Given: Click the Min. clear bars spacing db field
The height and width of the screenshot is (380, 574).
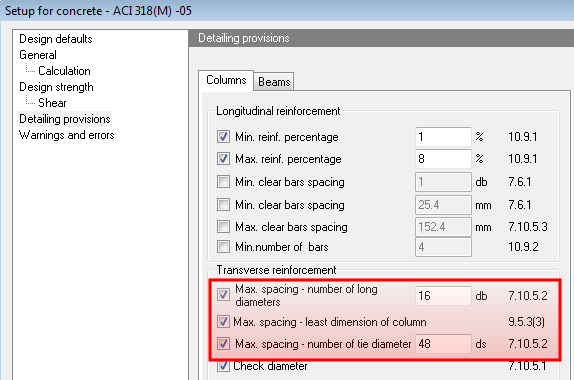Looking at the screenshot, I should [x=443, y=182].
